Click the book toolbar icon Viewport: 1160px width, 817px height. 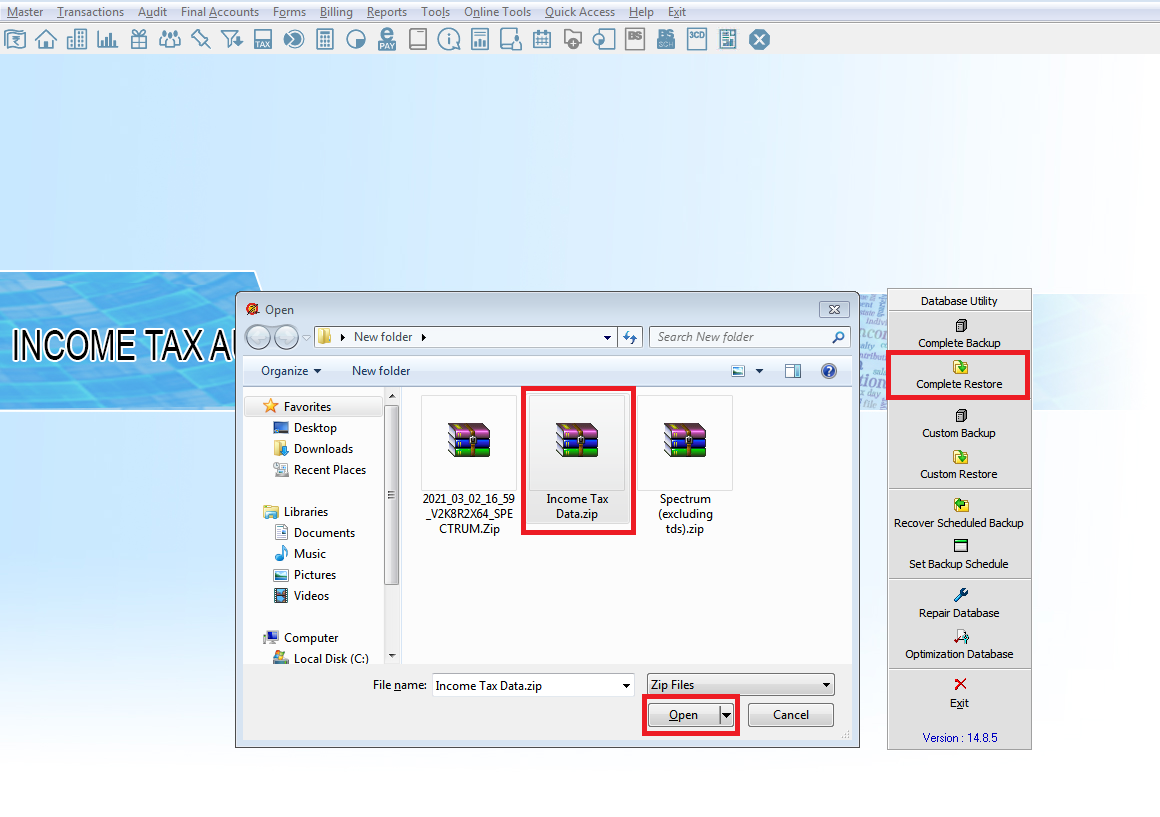(x=418, y=39)
